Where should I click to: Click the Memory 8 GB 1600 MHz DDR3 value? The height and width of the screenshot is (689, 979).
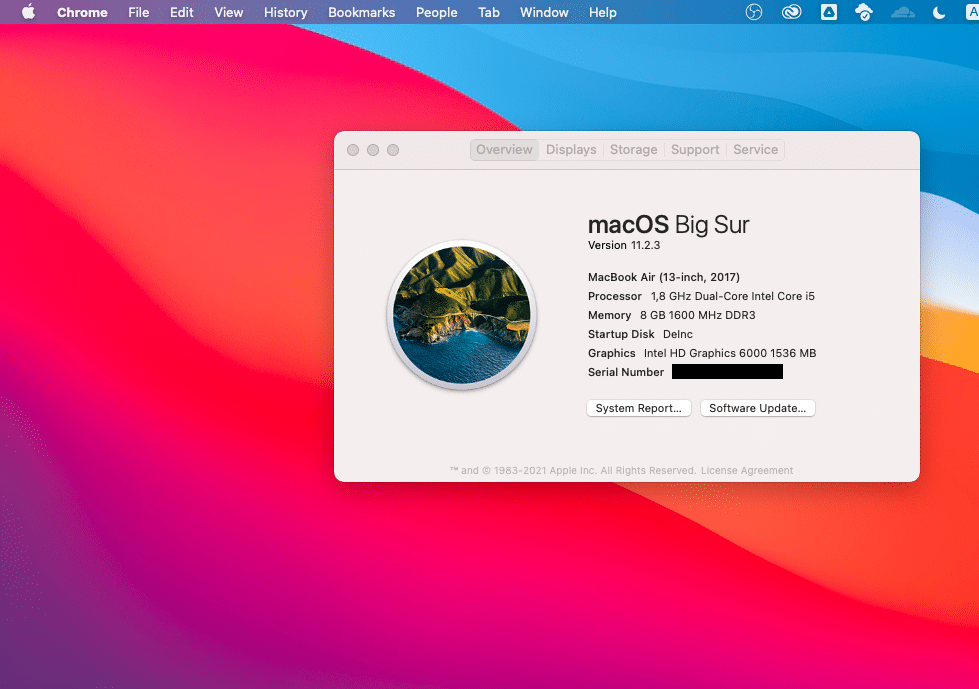[x=697, y=315]
